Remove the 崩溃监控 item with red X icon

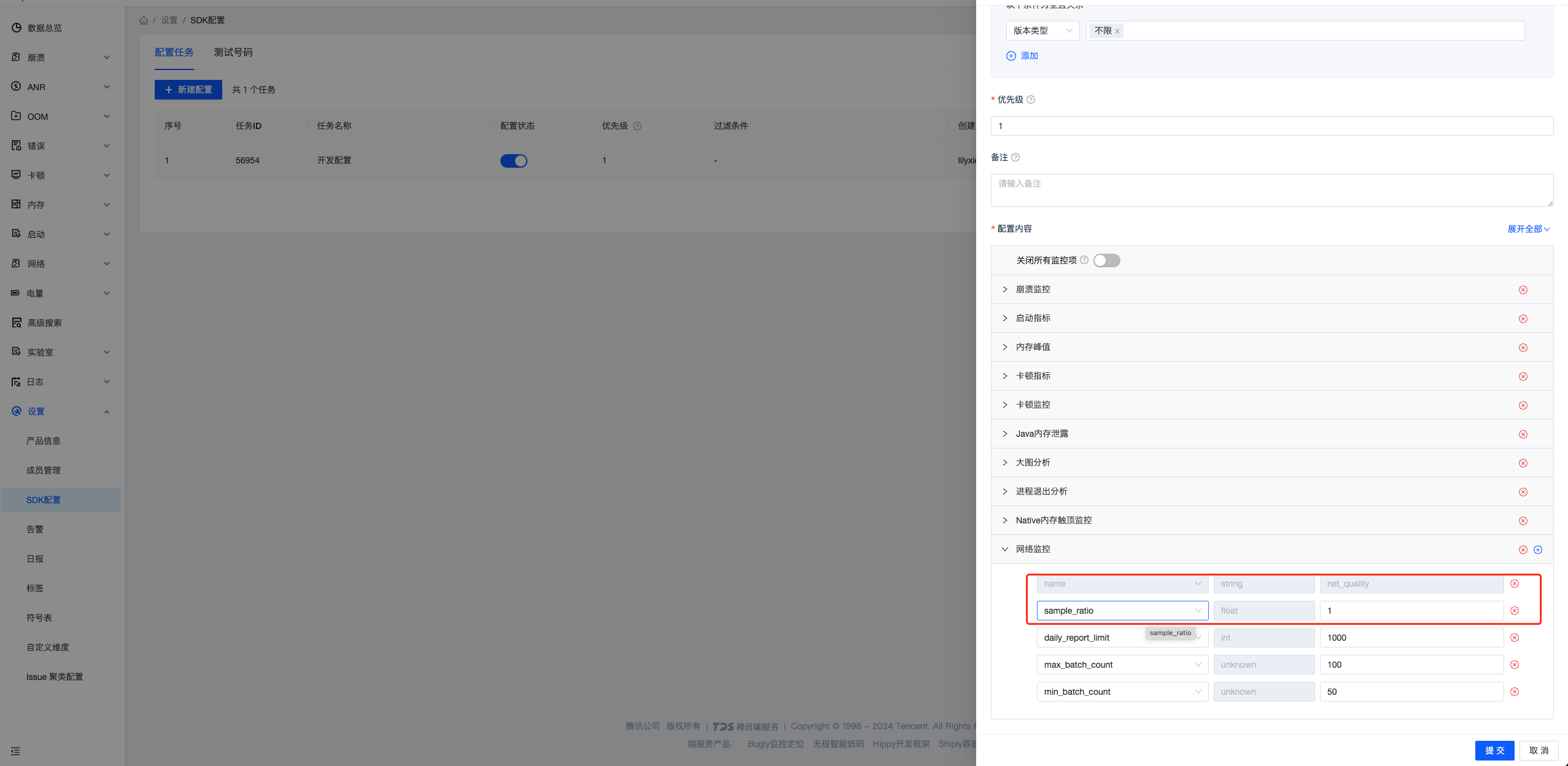point(1523,290)
